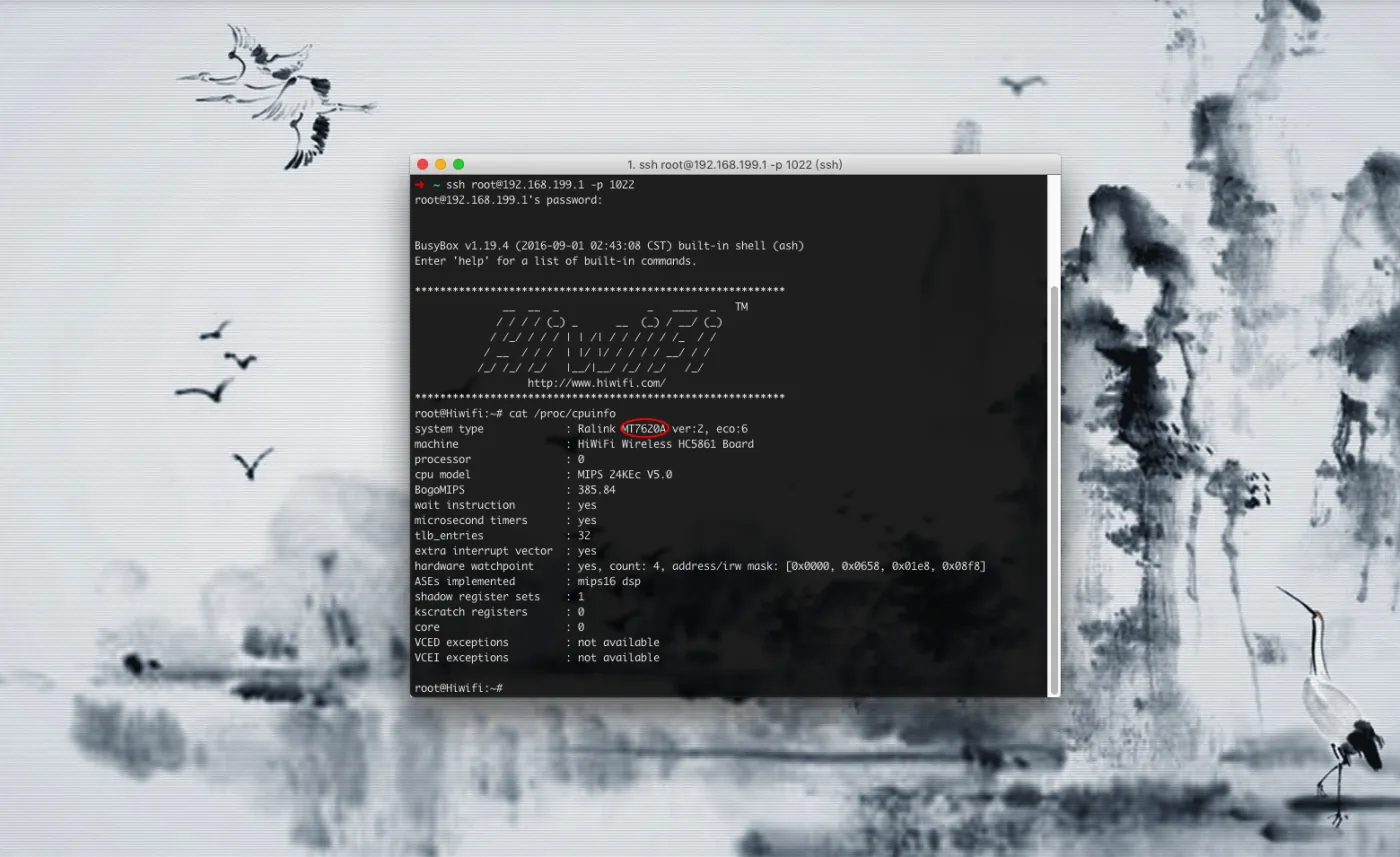Click the 'MIPS 24KEc V5.0' cpu model value
This screenshot has width=1400, height=857.
(x=625, y=474)
